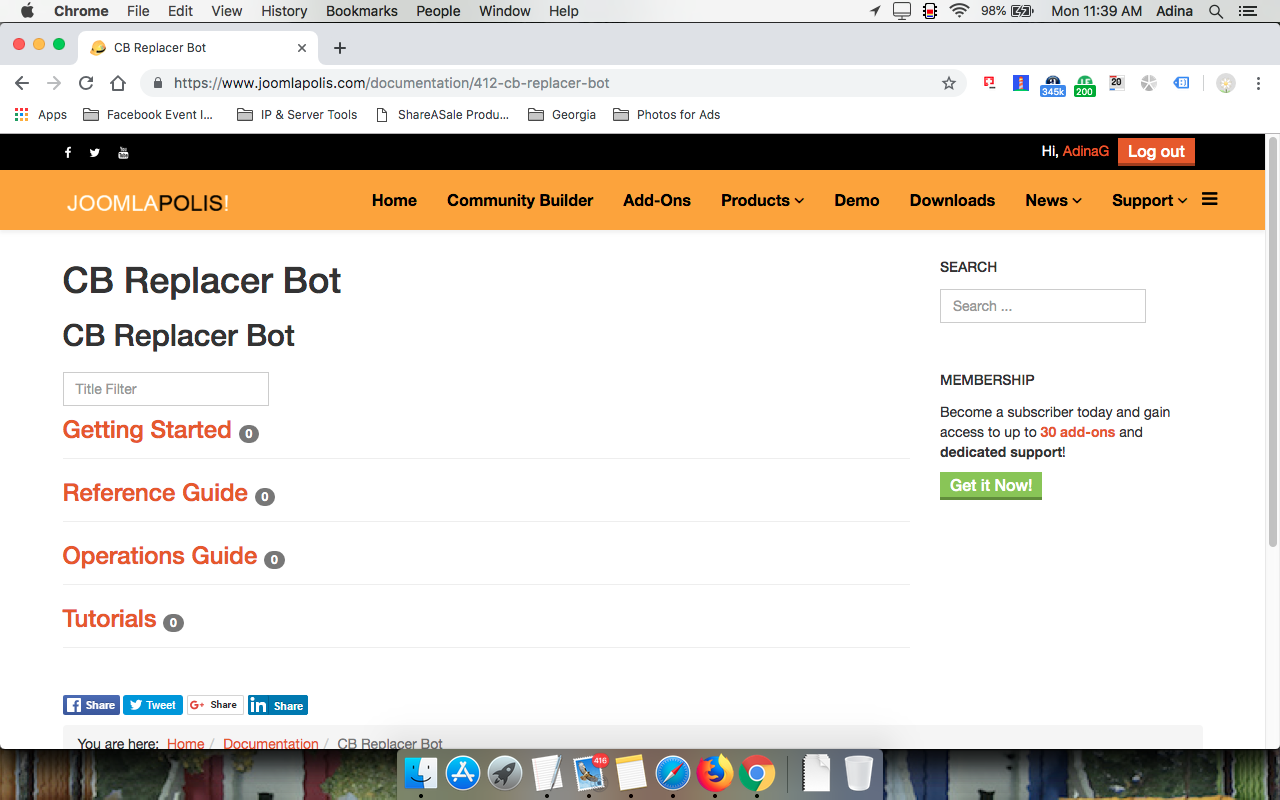Open the Photos for Ads bookmark folder
The width and height of the screenshot is (1280, 800).
(666, 114)
